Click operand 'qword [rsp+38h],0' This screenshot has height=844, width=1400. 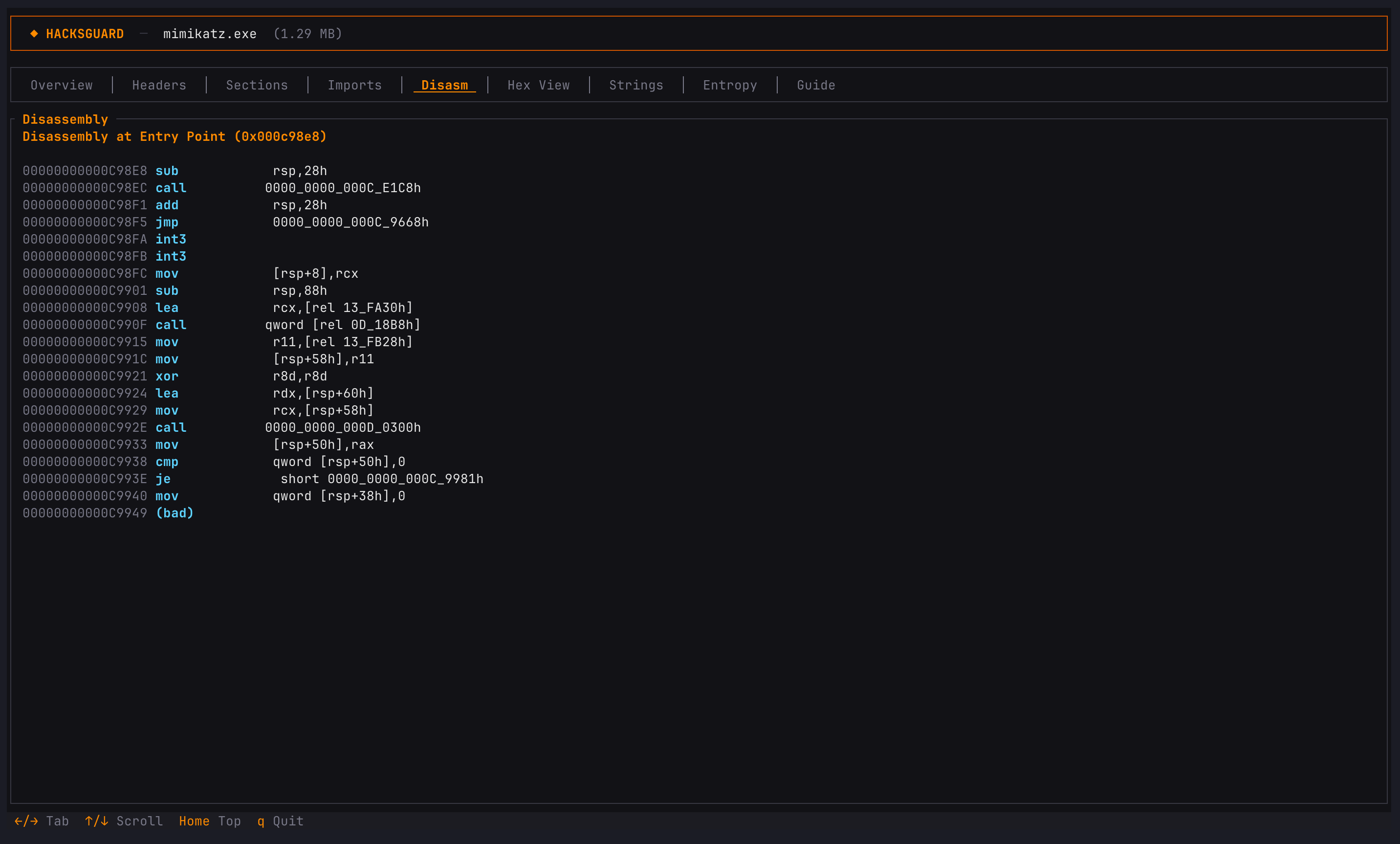click(x=339, y=496)
